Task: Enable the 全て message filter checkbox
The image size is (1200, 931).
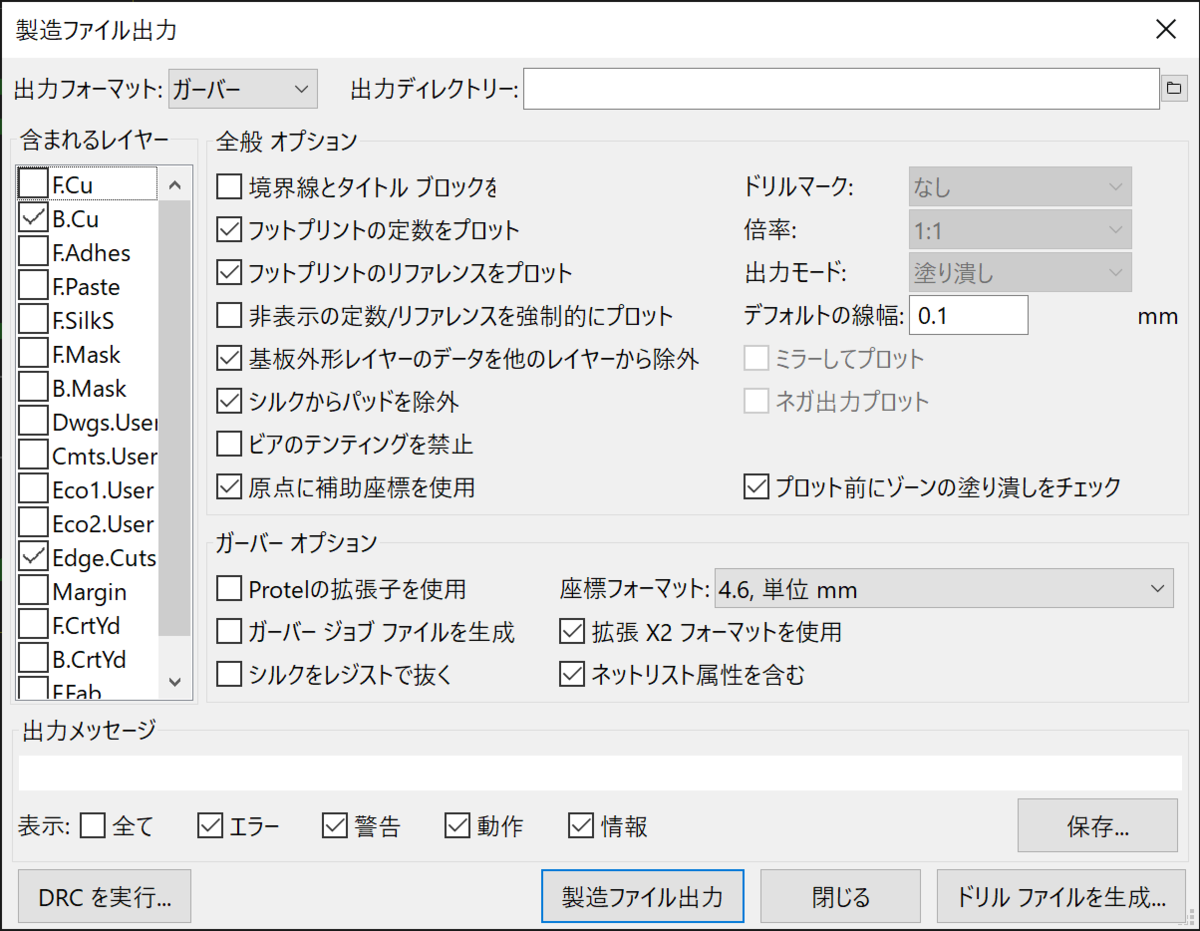Action: coord(93,826)
